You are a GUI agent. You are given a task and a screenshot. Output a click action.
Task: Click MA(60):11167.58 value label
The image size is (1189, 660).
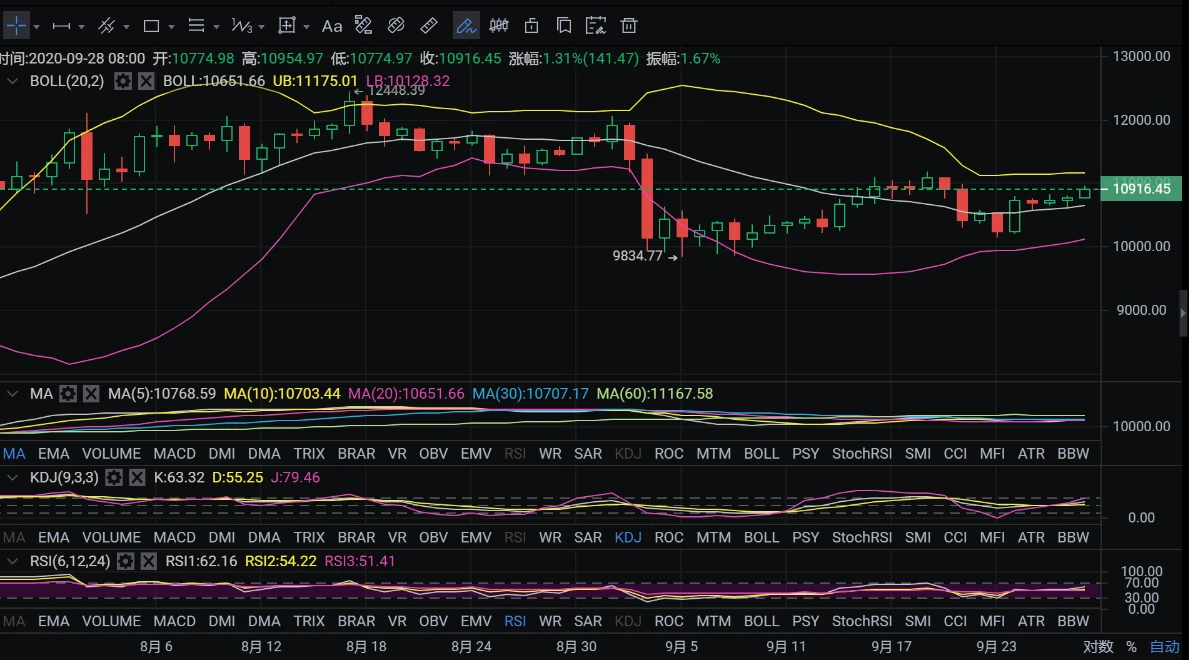(x=654, y=394)
